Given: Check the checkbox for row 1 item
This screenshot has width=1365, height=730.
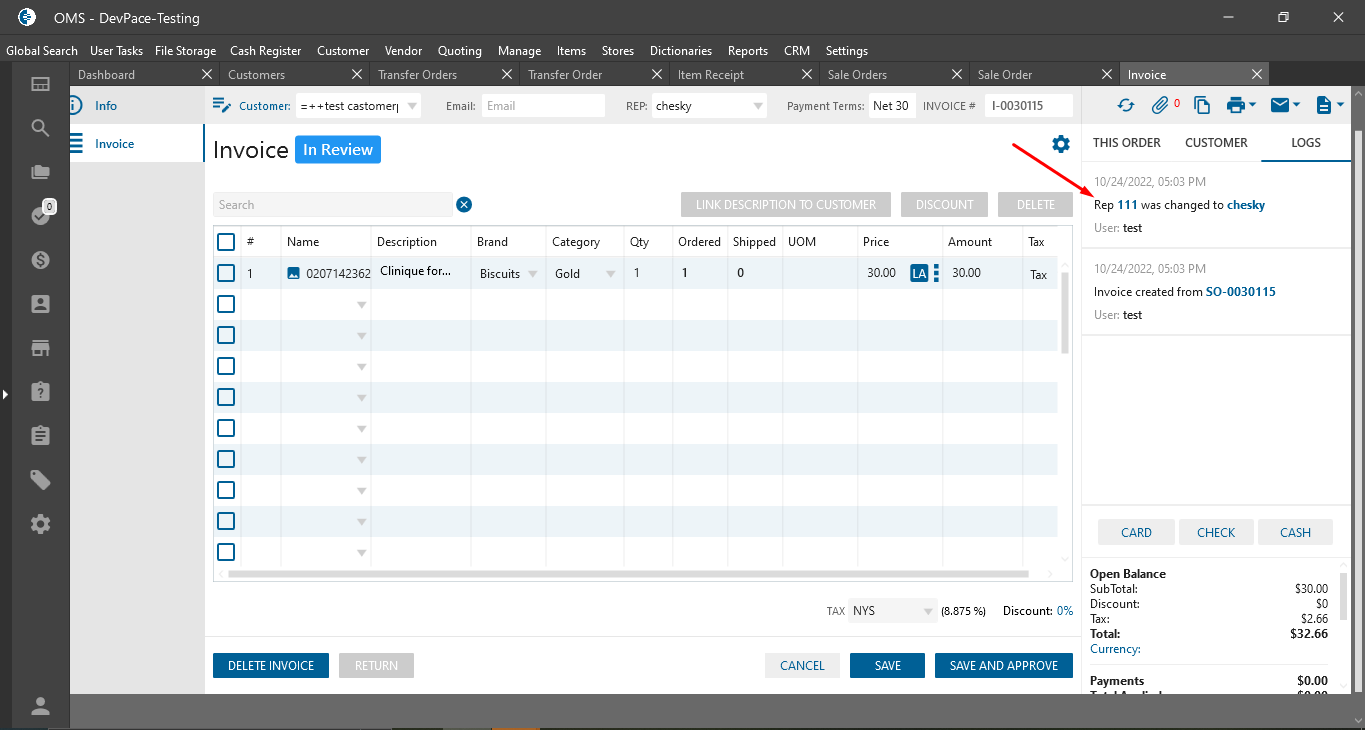Looking at the screenshot, I should [x=226, y=273].
